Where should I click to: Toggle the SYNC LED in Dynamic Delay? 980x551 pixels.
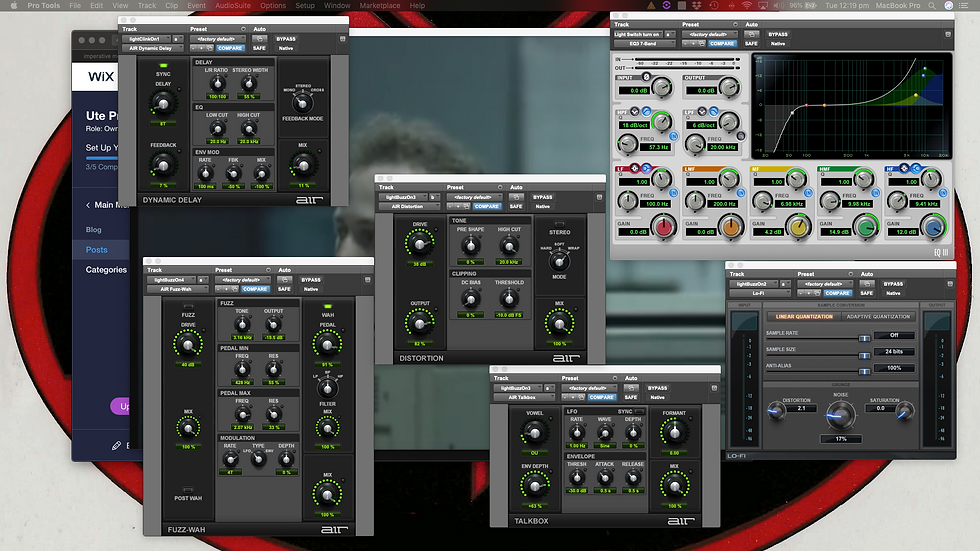163,66
